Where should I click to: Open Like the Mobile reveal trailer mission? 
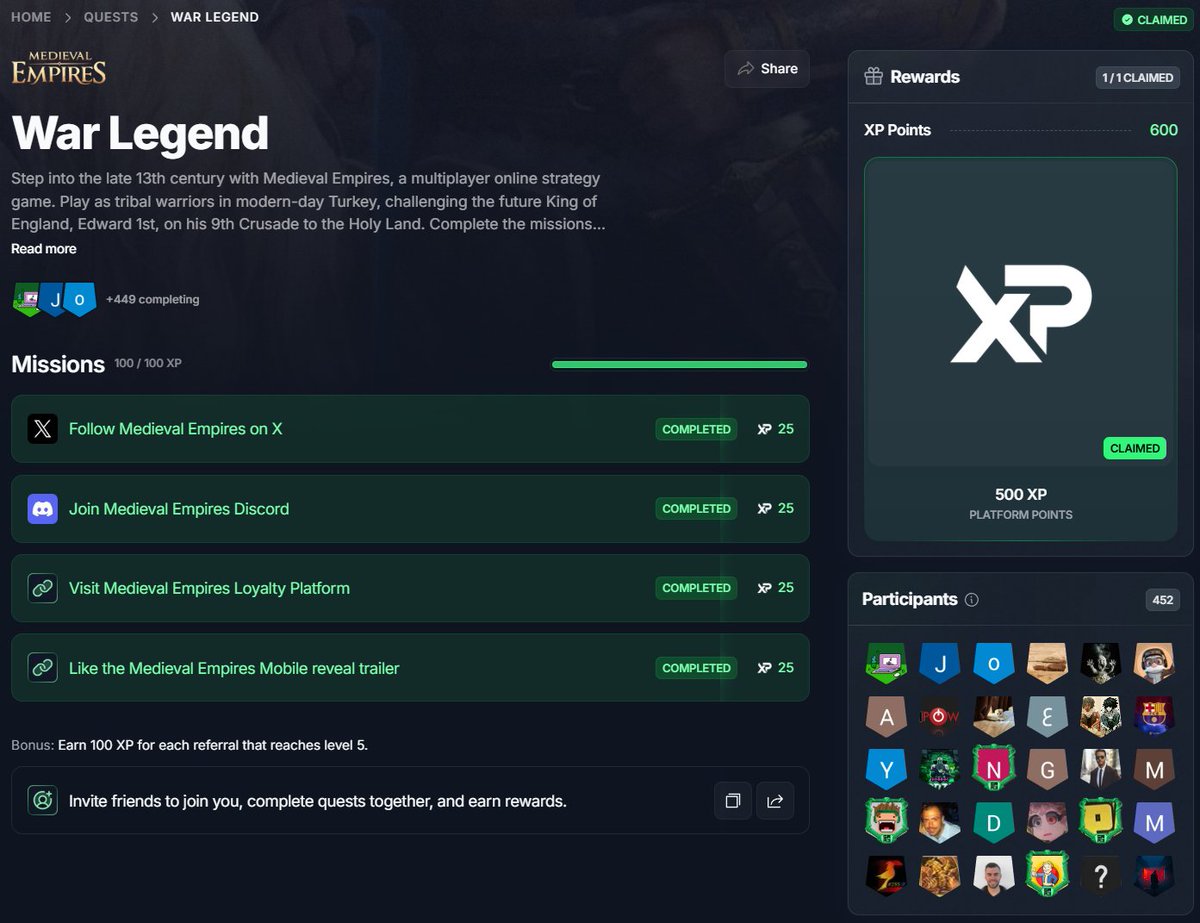click(410, 668)
